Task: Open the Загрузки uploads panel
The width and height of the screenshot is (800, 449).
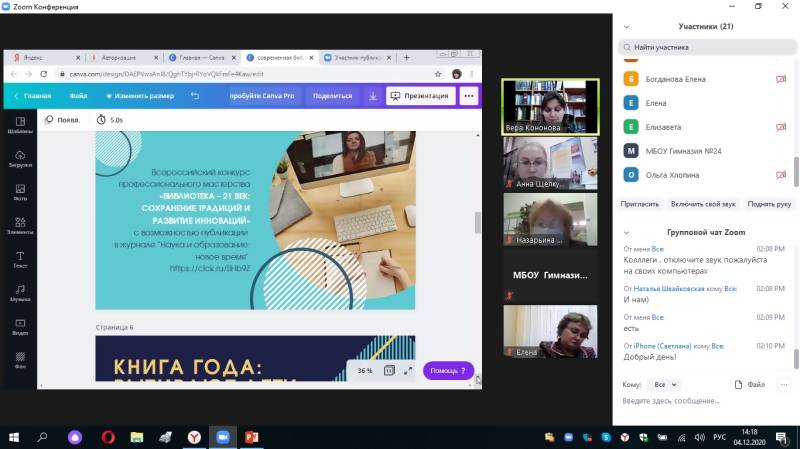Action: tap(19, 158)
